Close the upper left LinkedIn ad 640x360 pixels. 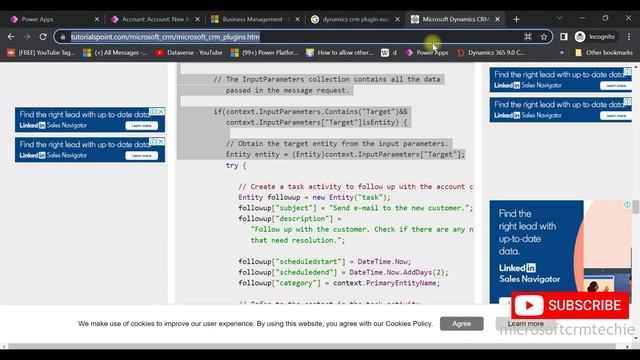(161, 111)
